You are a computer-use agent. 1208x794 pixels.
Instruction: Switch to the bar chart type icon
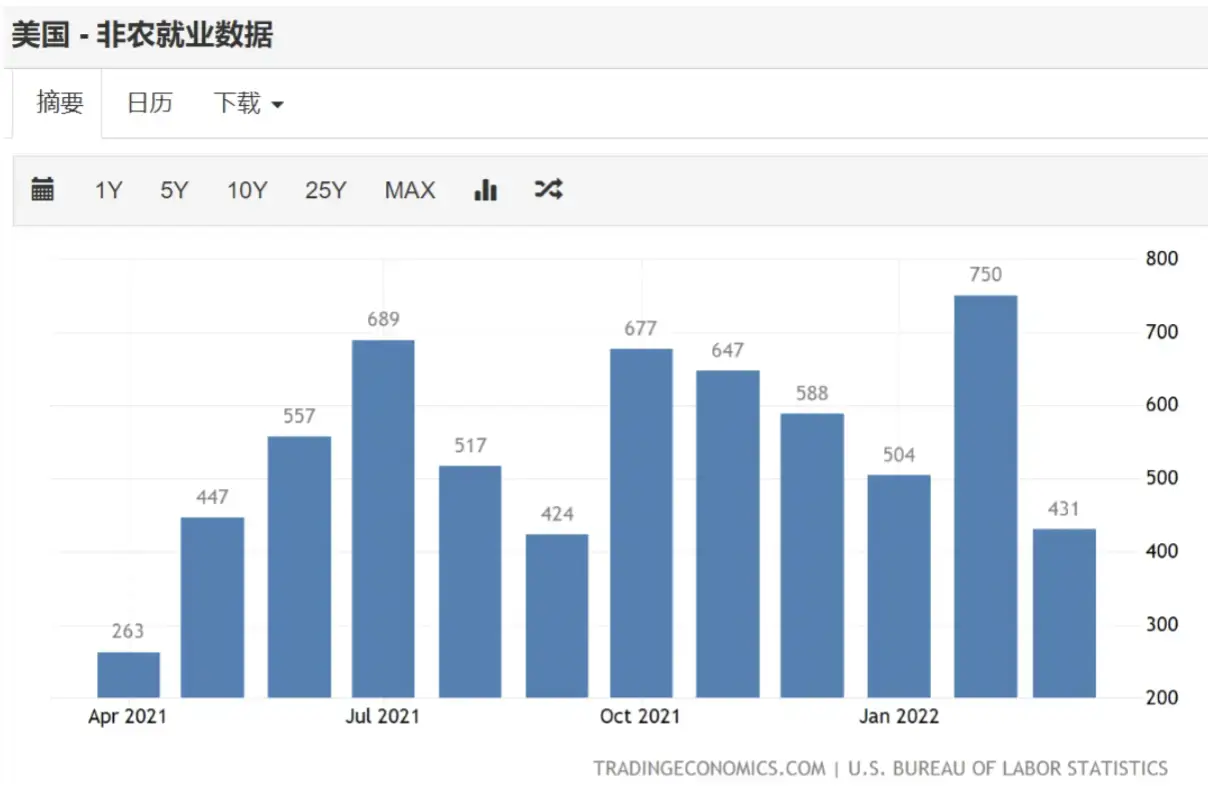[x=485, y=189]
